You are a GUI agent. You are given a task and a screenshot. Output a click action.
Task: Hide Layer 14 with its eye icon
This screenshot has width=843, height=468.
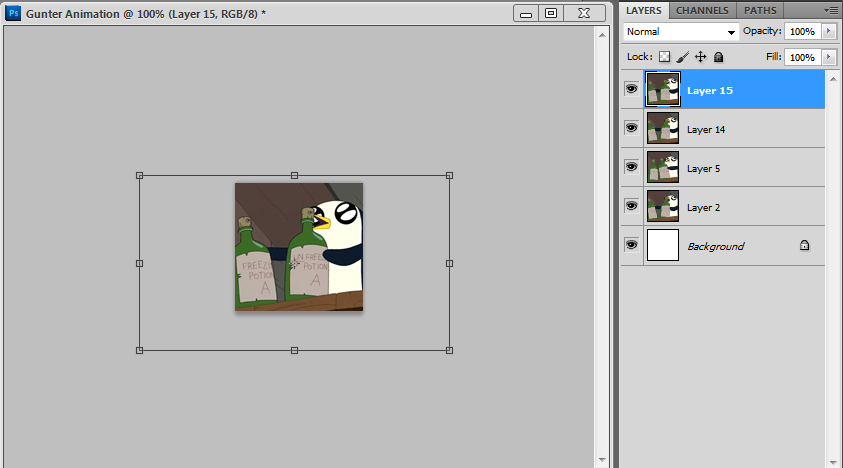631,127
